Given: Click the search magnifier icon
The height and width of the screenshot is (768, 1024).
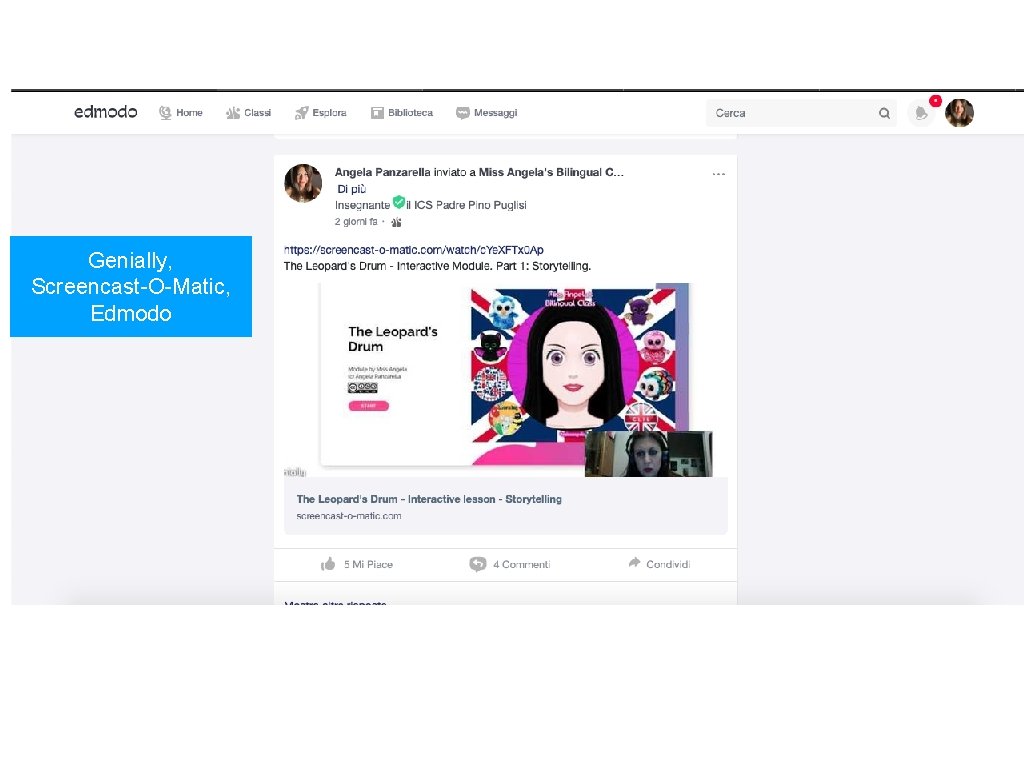Looking at the screenshot, I should pos(884,113).
